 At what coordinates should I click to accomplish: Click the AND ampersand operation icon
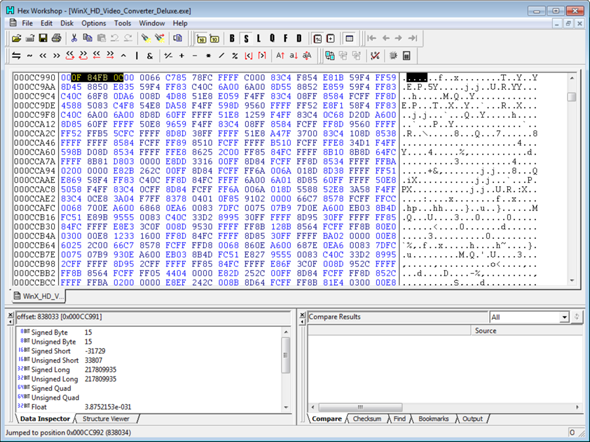[150, 56]
